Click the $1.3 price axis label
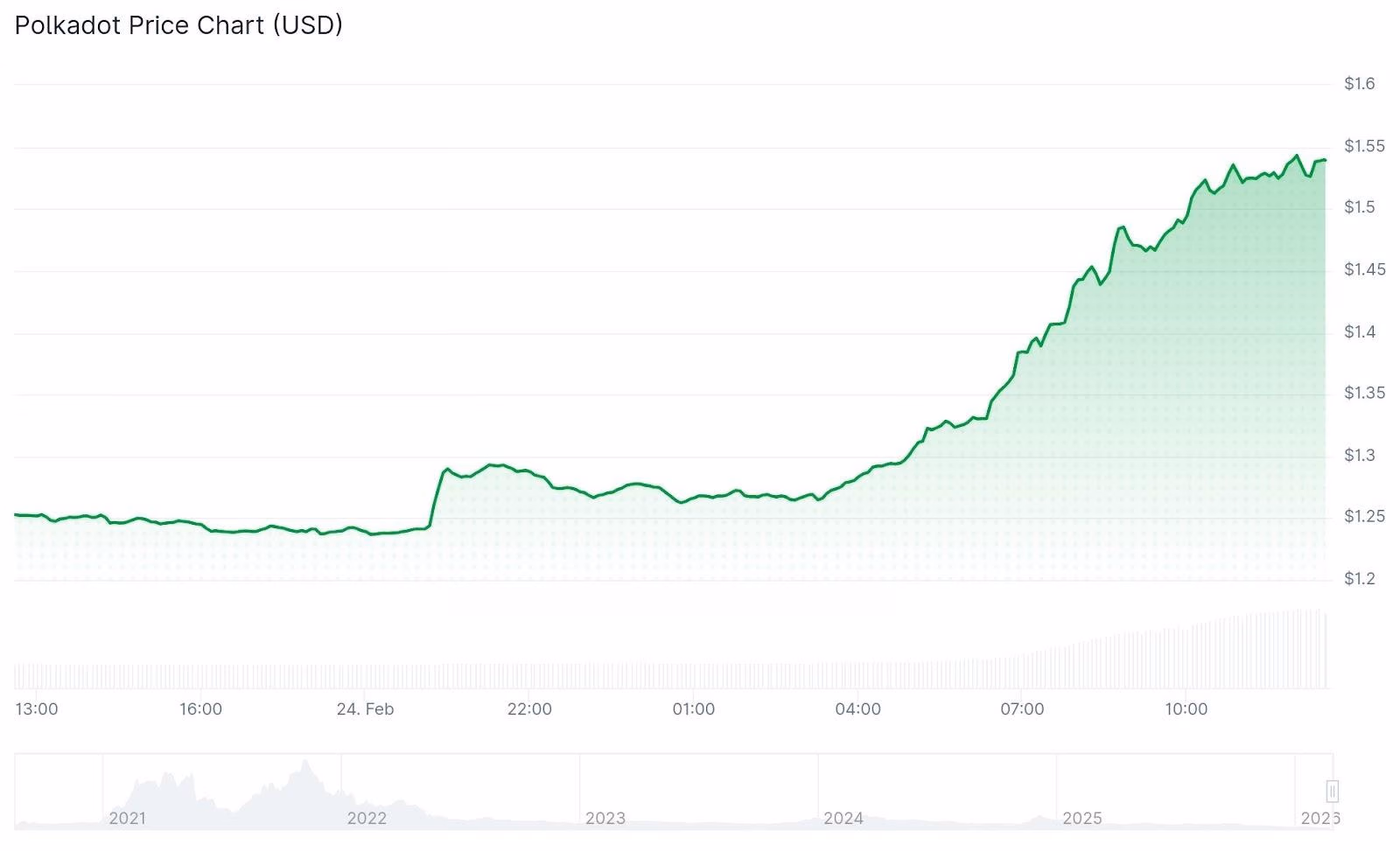 pyautogui.click(x=1359, y=456)
